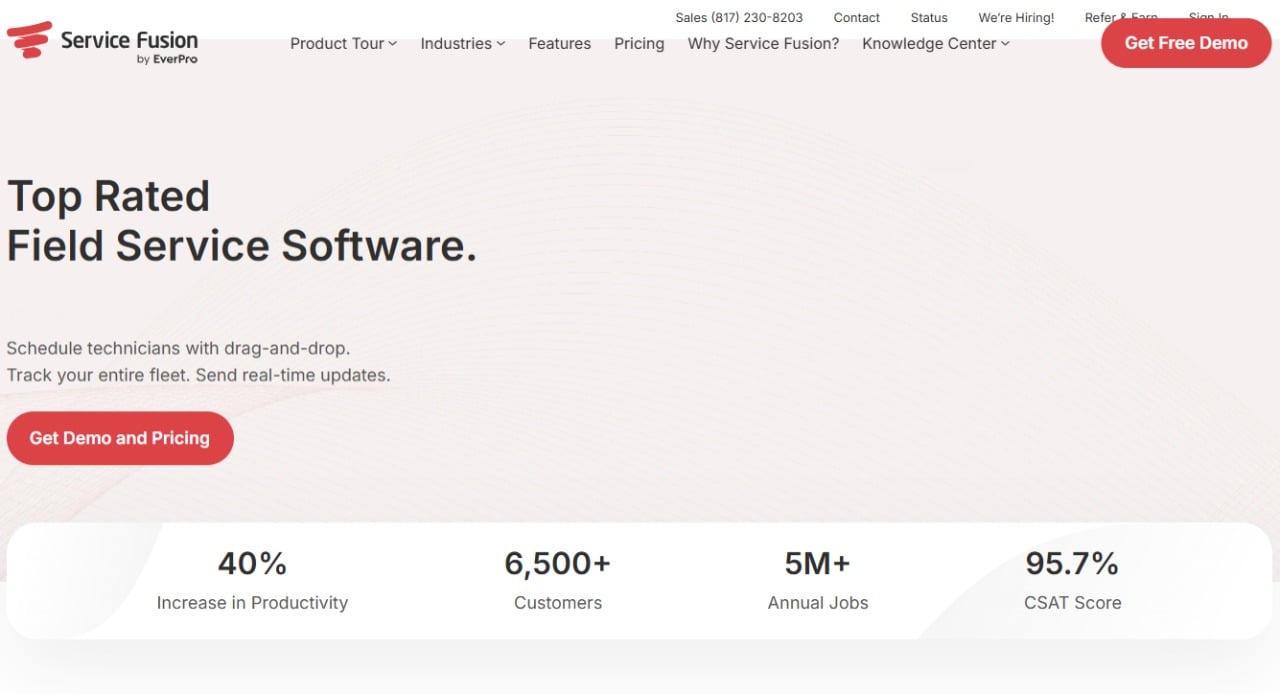Image resolution: width=1280 pixels, height=694 pixels.
Task: Open the We're Hiring! link
Action: pos(1016,18)
